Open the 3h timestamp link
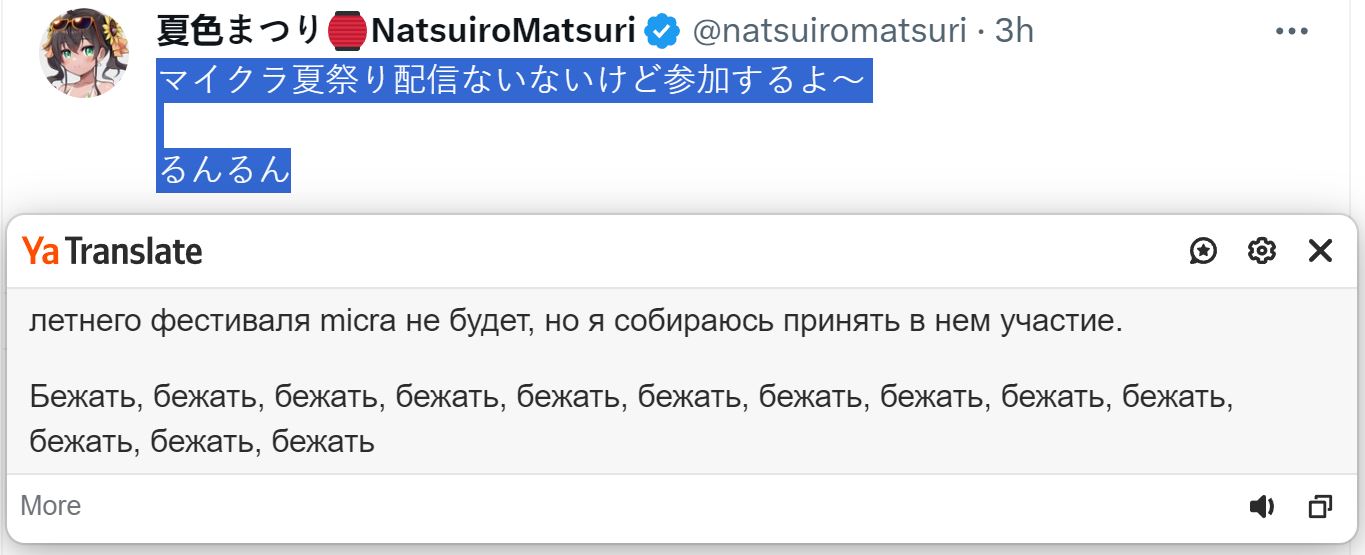1365x555 pixels. (x=1013, y=32)
